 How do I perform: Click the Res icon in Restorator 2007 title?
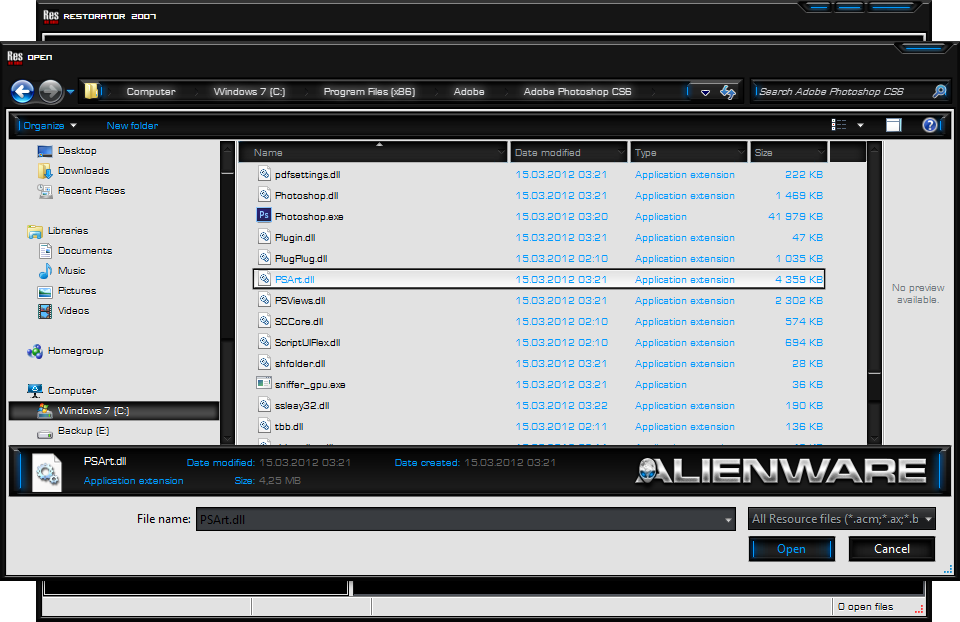[51, 16]
